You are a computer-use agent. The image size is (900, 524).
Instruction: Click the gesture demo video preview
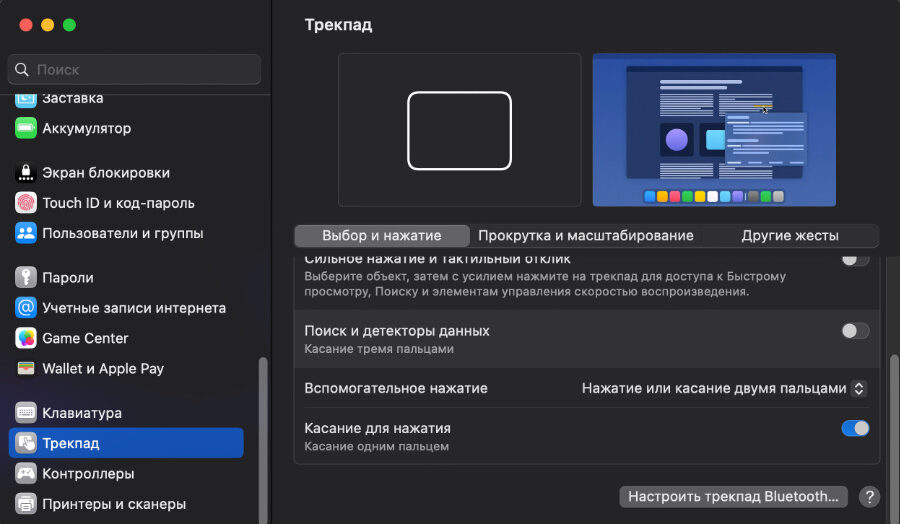(x=714, y=130)
